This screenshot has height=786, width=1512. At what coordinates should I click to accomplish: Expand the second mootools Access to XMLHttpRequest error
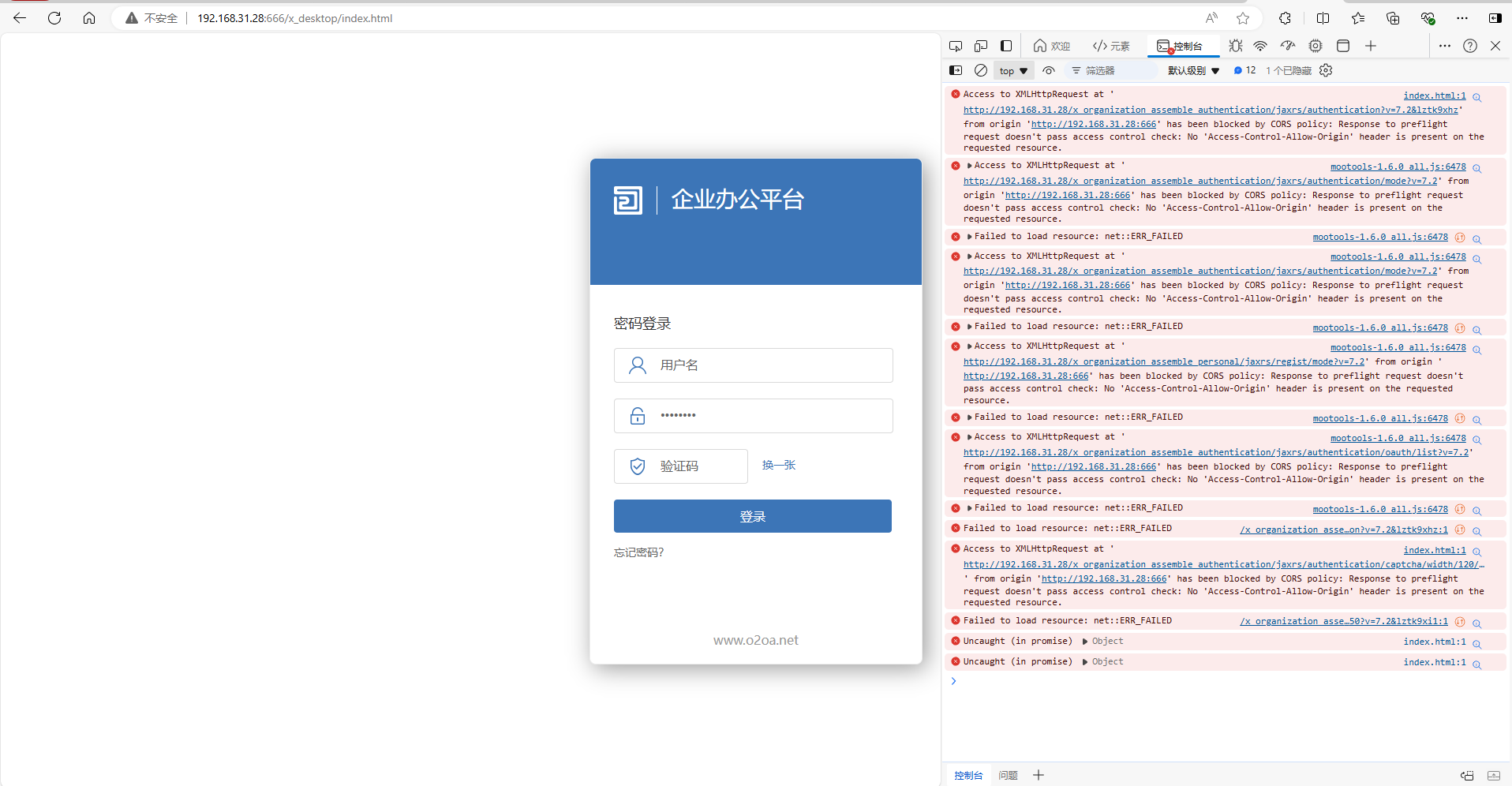point(969,256)
